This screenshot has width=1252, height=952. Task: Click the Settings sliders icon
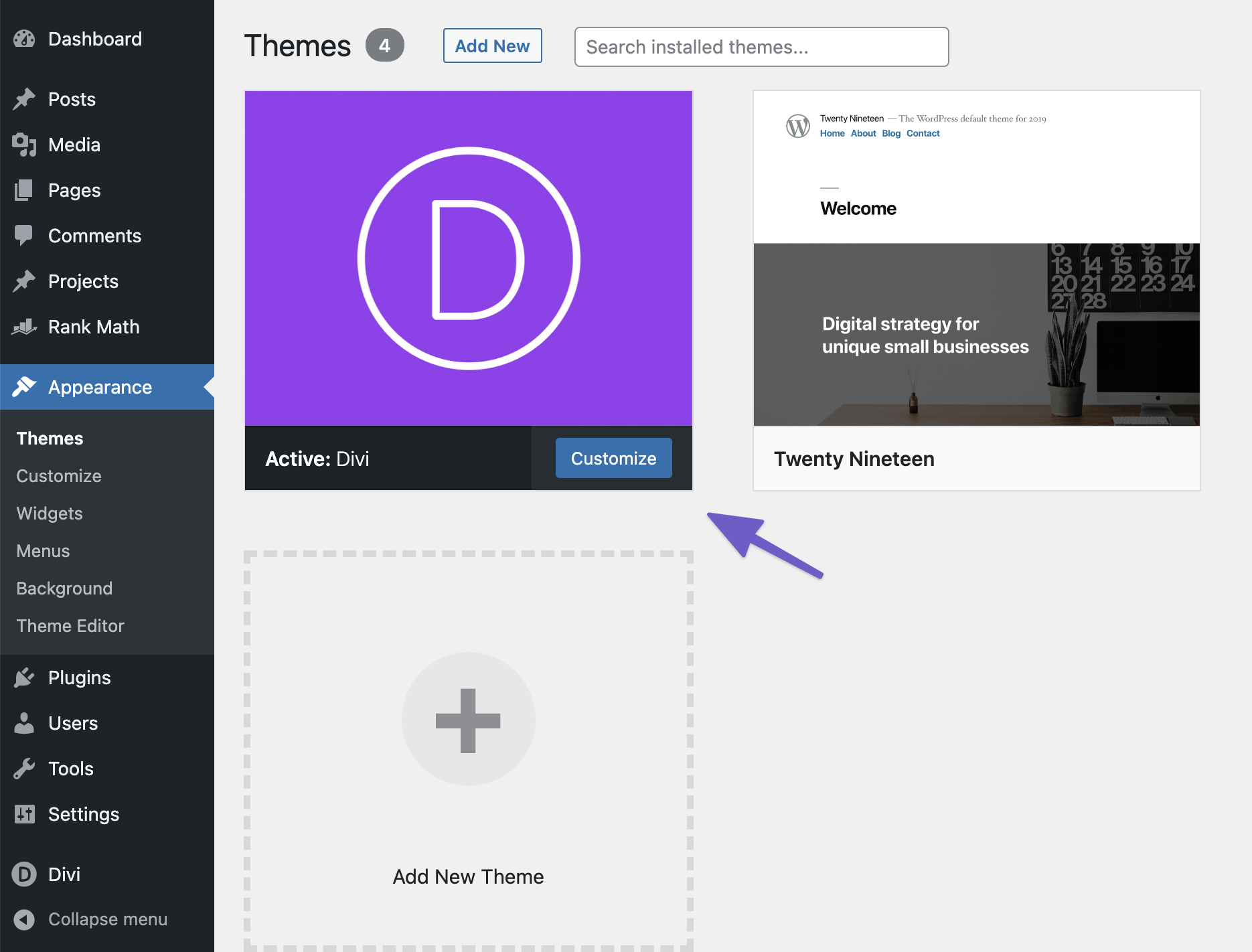pos(24,814)
